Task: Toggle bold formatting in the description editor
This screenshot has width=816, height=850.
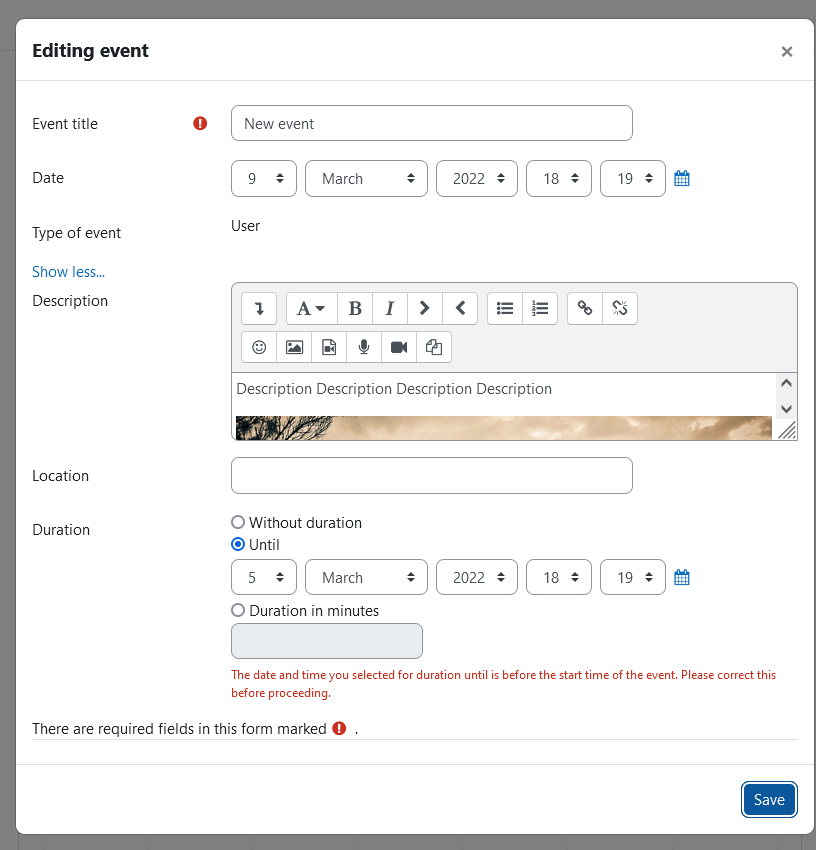Action: tap(355, 308)
